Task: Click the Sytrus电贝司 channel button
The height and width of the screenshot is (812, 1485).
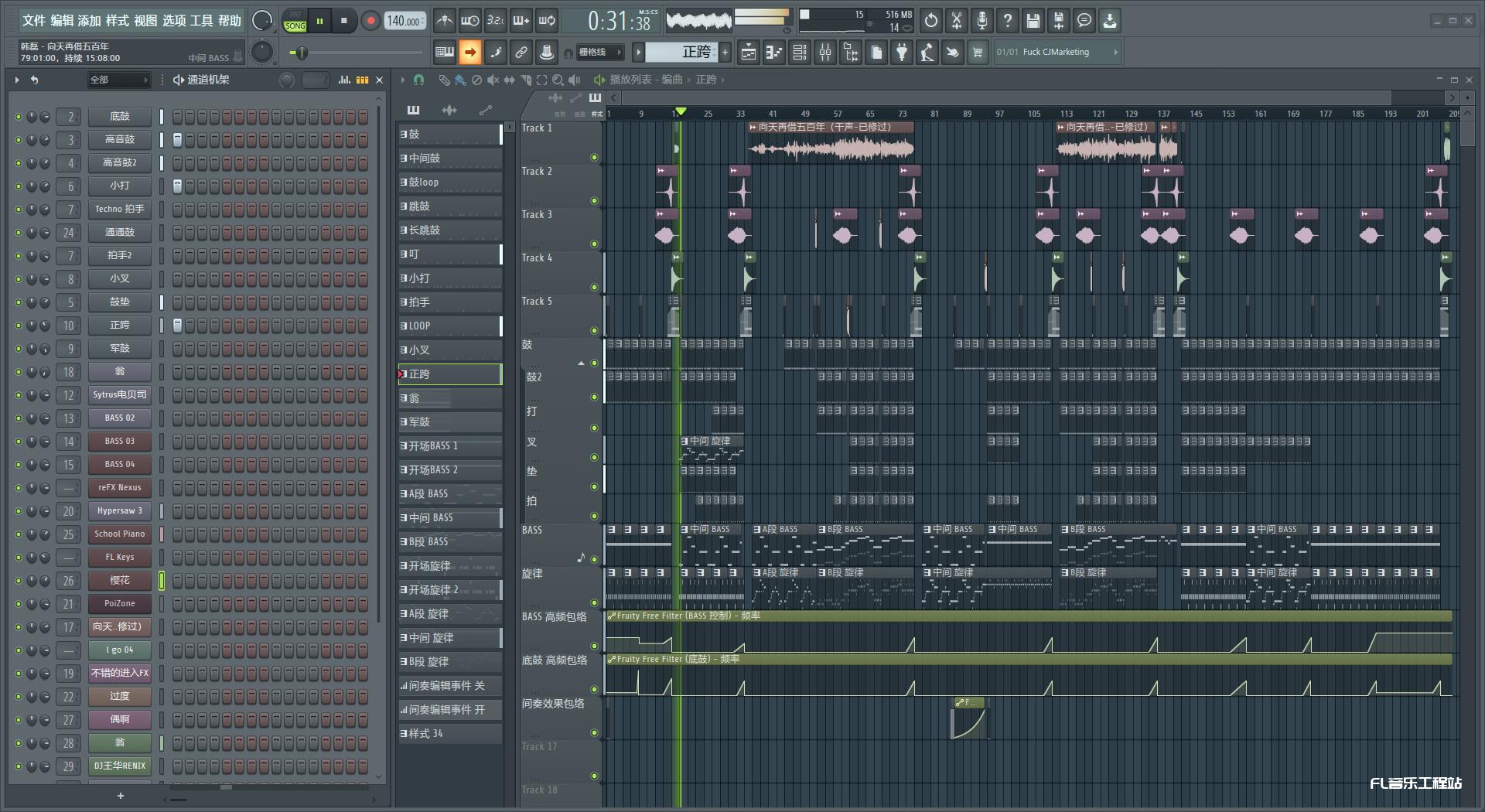Action: tap(120, 395)
